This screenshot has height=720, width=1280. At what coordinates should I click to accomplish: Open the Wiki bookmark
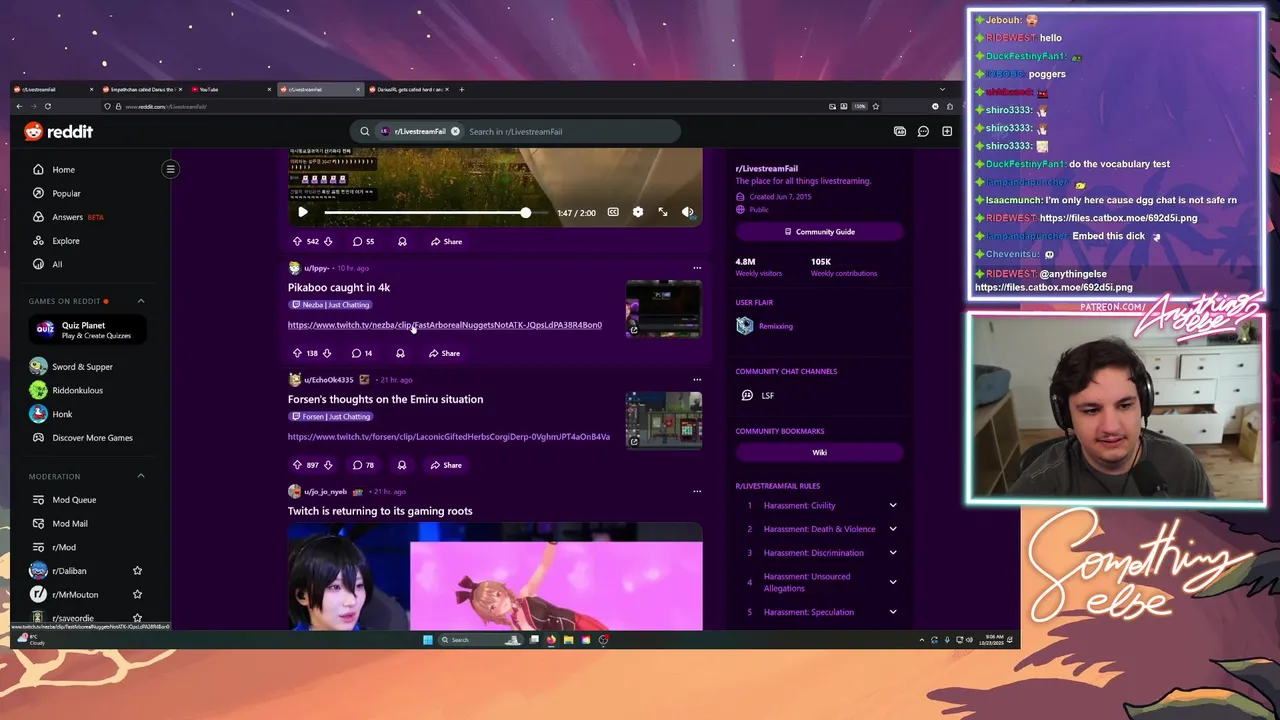pos(819,452)
